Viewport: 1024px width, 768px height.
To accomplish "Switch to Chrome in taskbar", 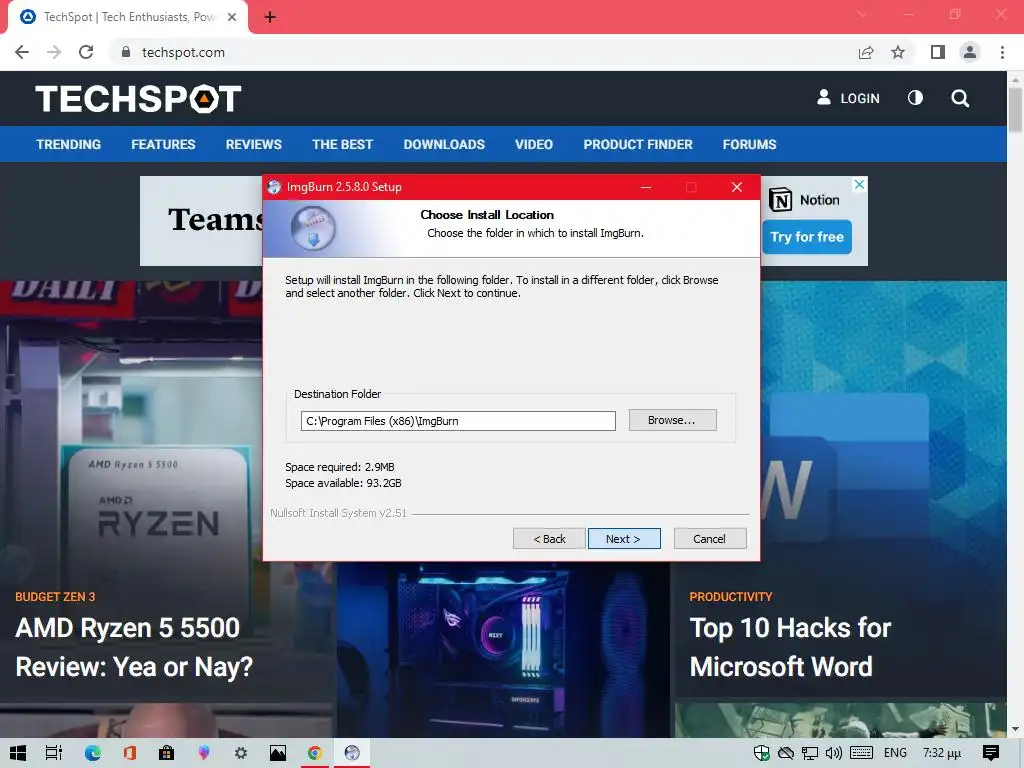I will pyautogui.click(x=315, y=753).
